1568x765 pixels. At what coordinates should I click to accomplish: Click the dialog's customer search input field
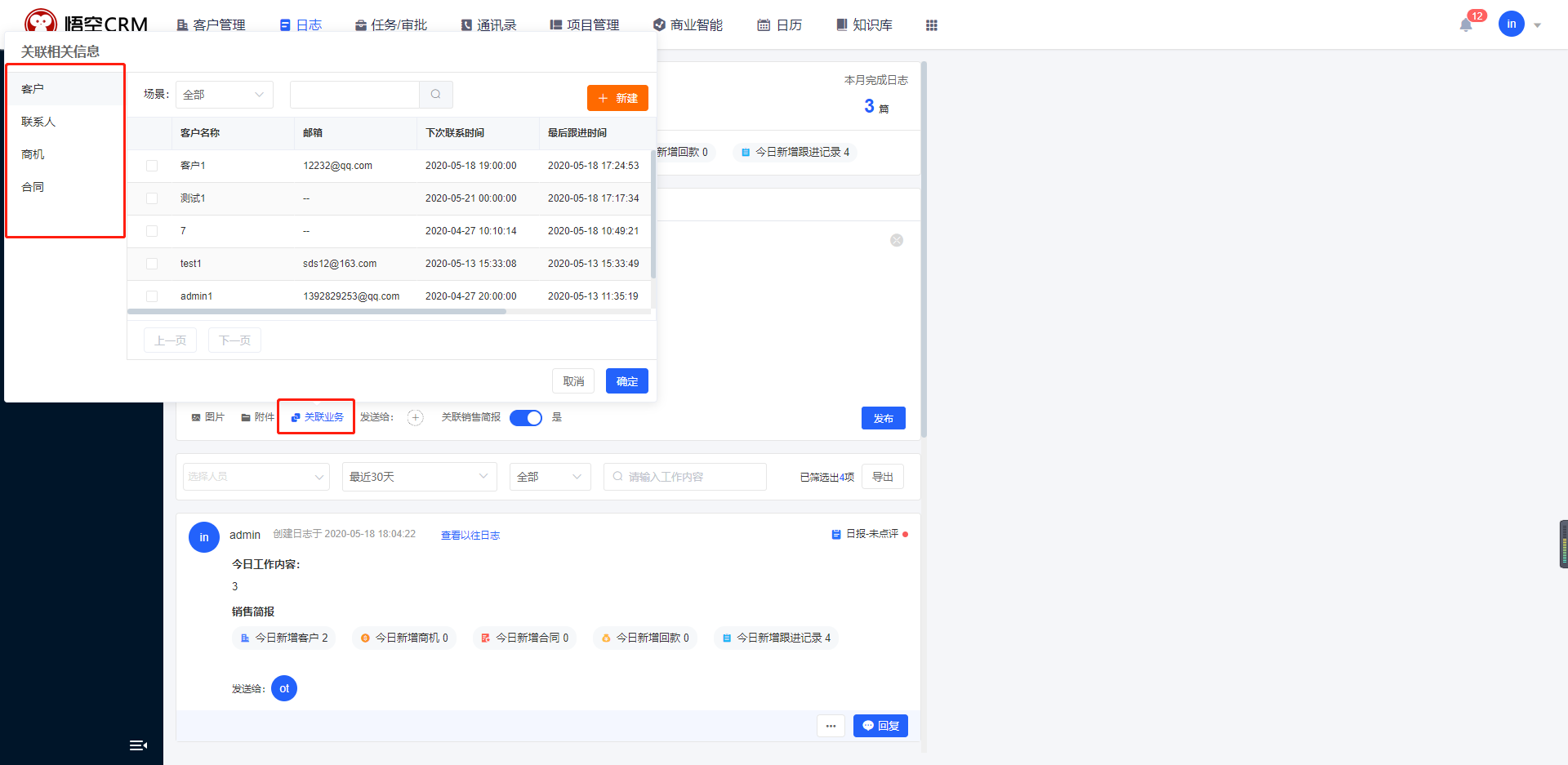pos(354,95)
